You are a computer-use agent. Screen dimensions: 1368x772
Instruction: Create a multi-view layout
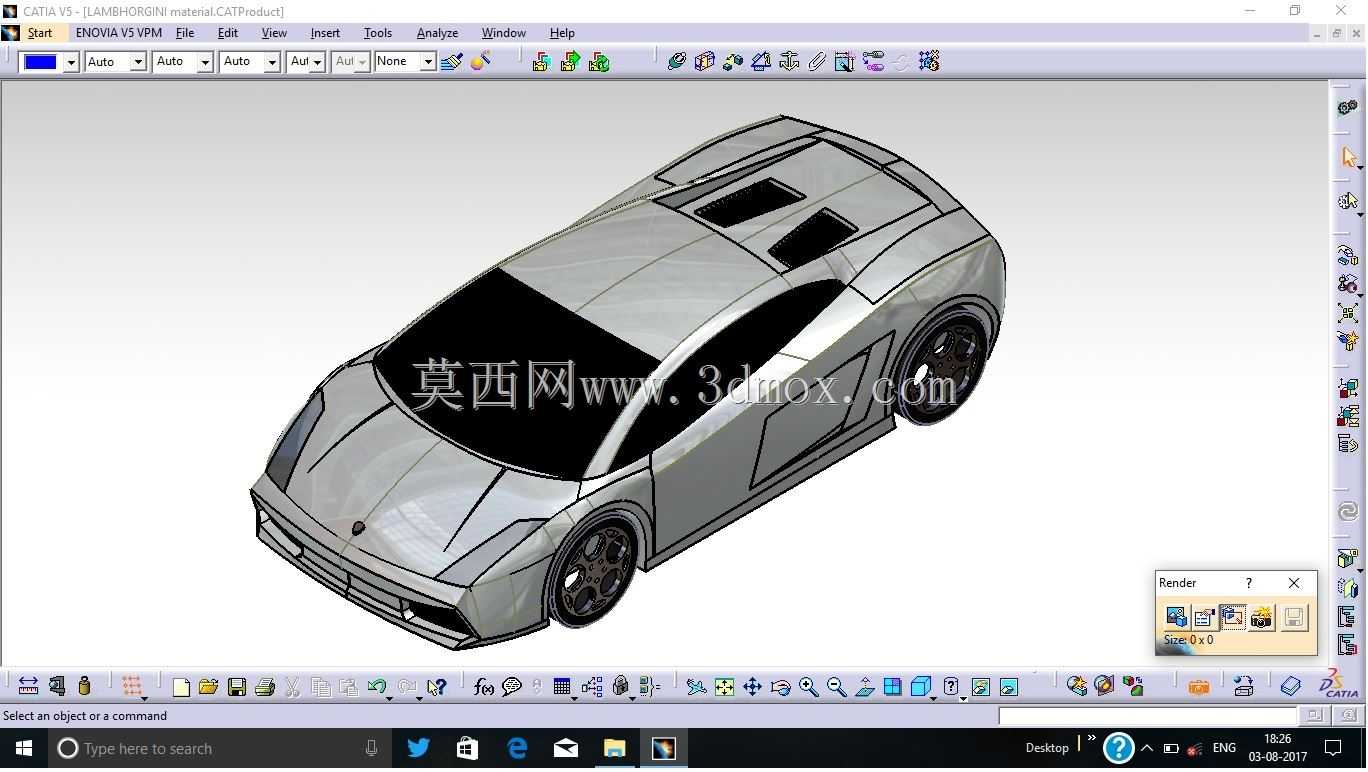pos(893,687)
